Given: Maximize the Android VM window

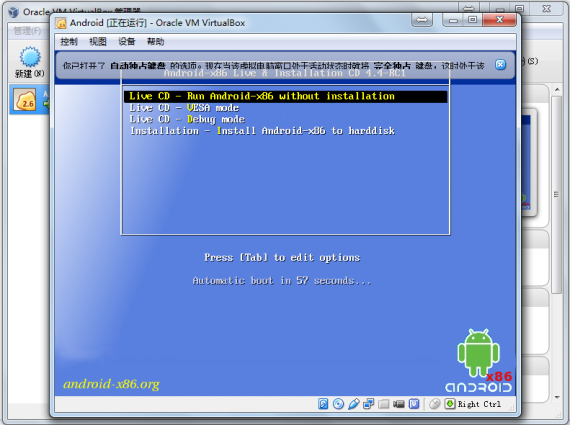Looking at the screenshot, I should click(473, 20).
